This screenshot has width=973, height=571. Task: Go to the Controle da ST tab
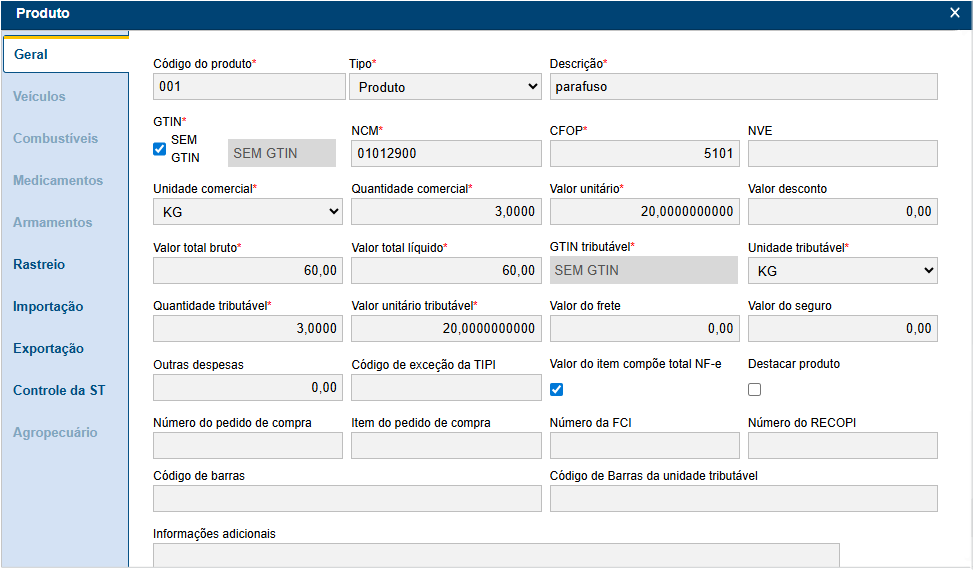click(59, 391)
